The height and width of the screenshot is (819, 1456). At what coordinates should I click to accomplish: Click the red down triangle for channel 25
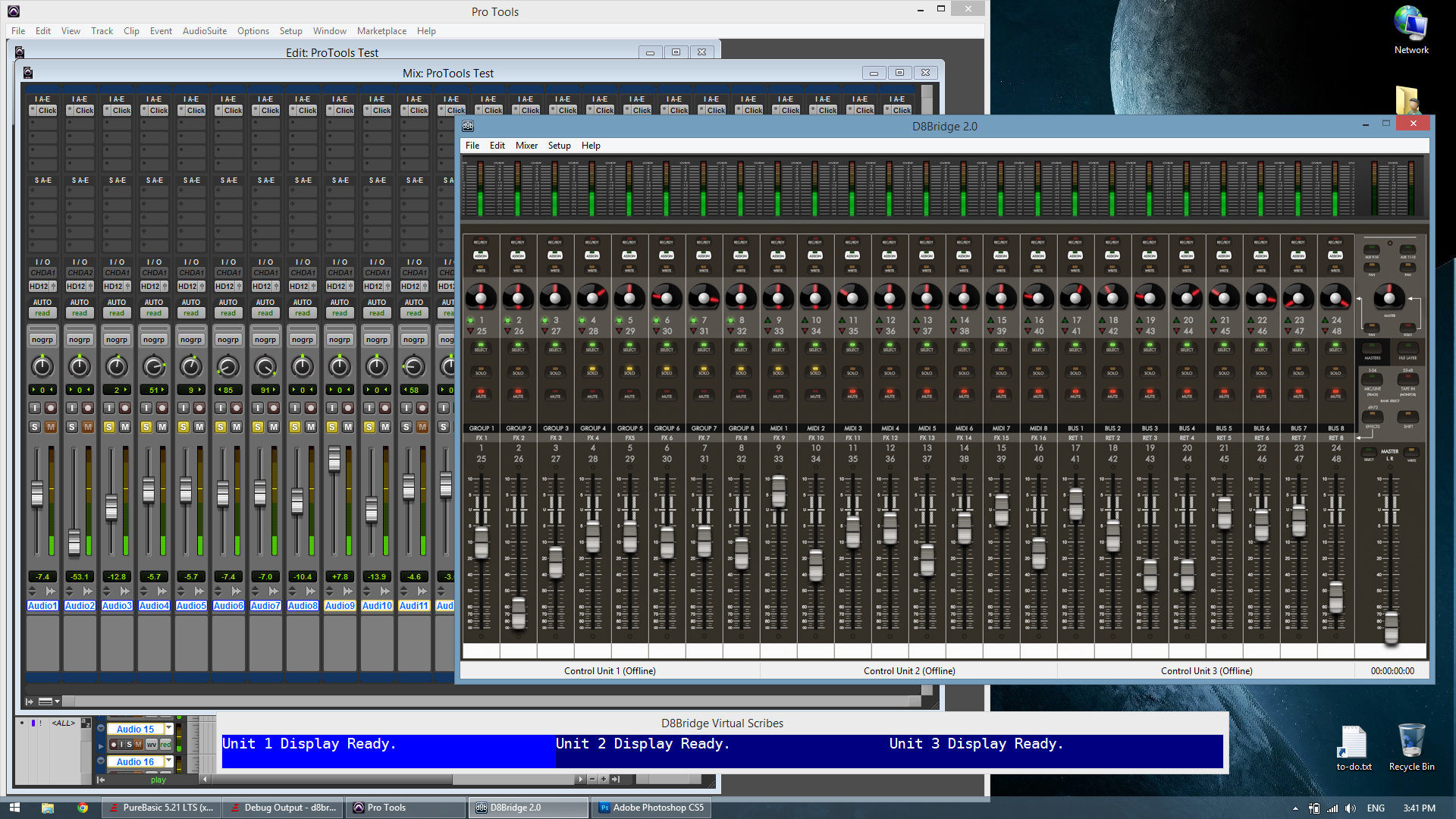470,331
